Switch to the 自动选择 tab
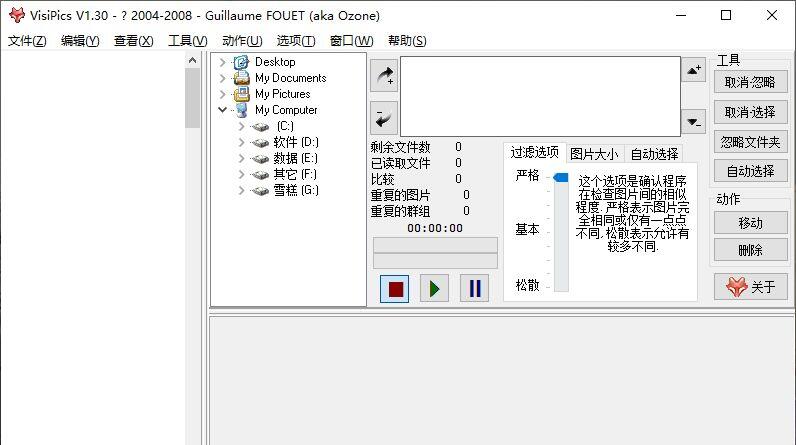The height and width of the screenshot is (445, 796). point(654,154)
